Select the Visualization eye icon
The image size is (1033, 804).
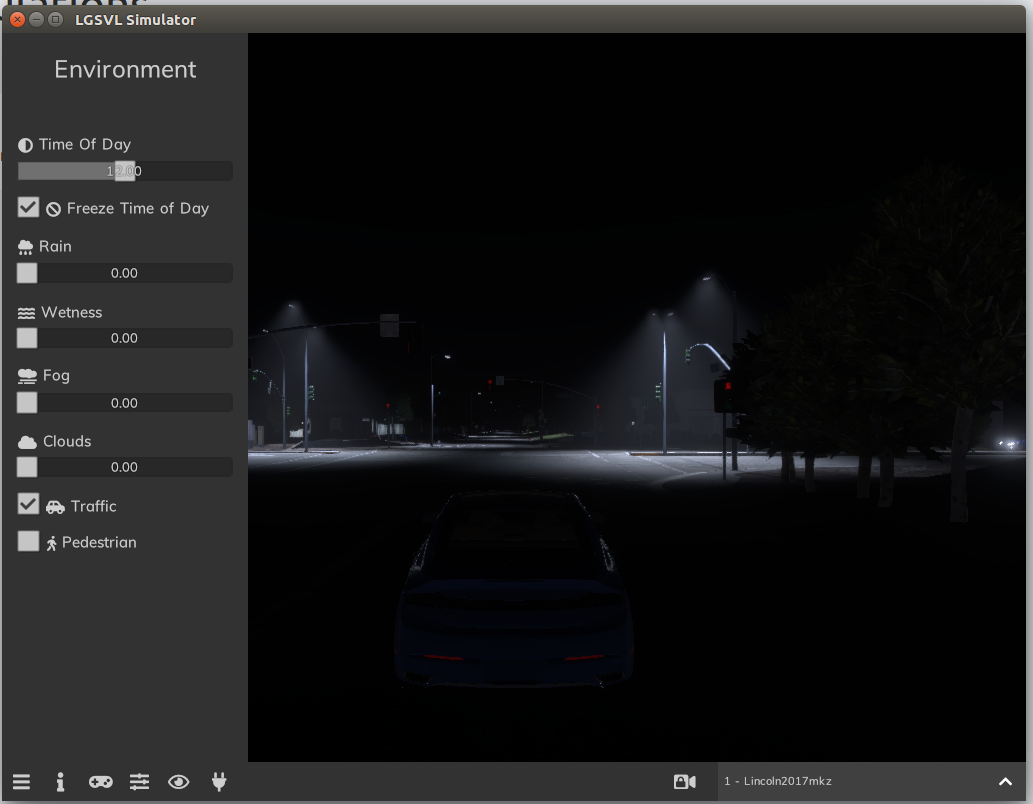tap(179, 782)
